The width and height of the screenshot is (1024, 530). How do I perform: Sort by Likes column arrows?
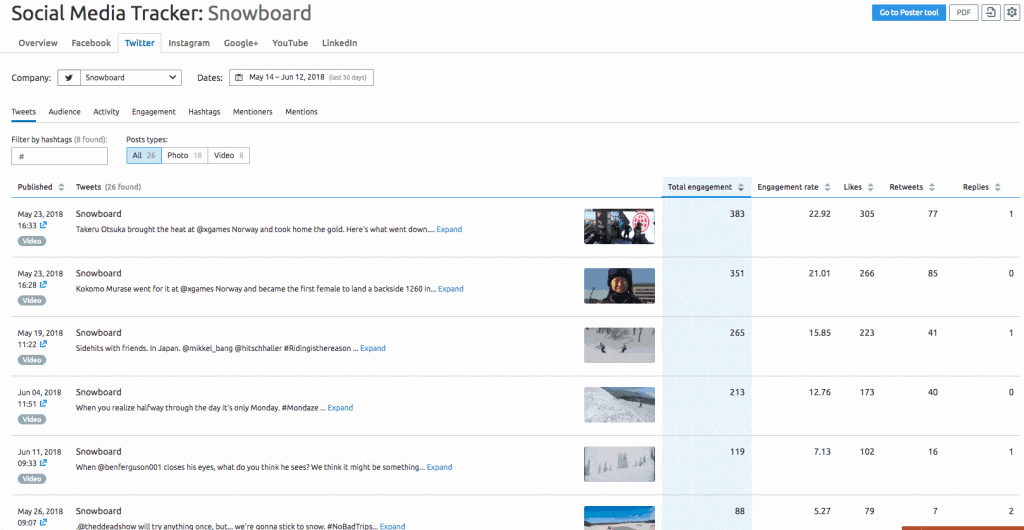coord(871,187)
